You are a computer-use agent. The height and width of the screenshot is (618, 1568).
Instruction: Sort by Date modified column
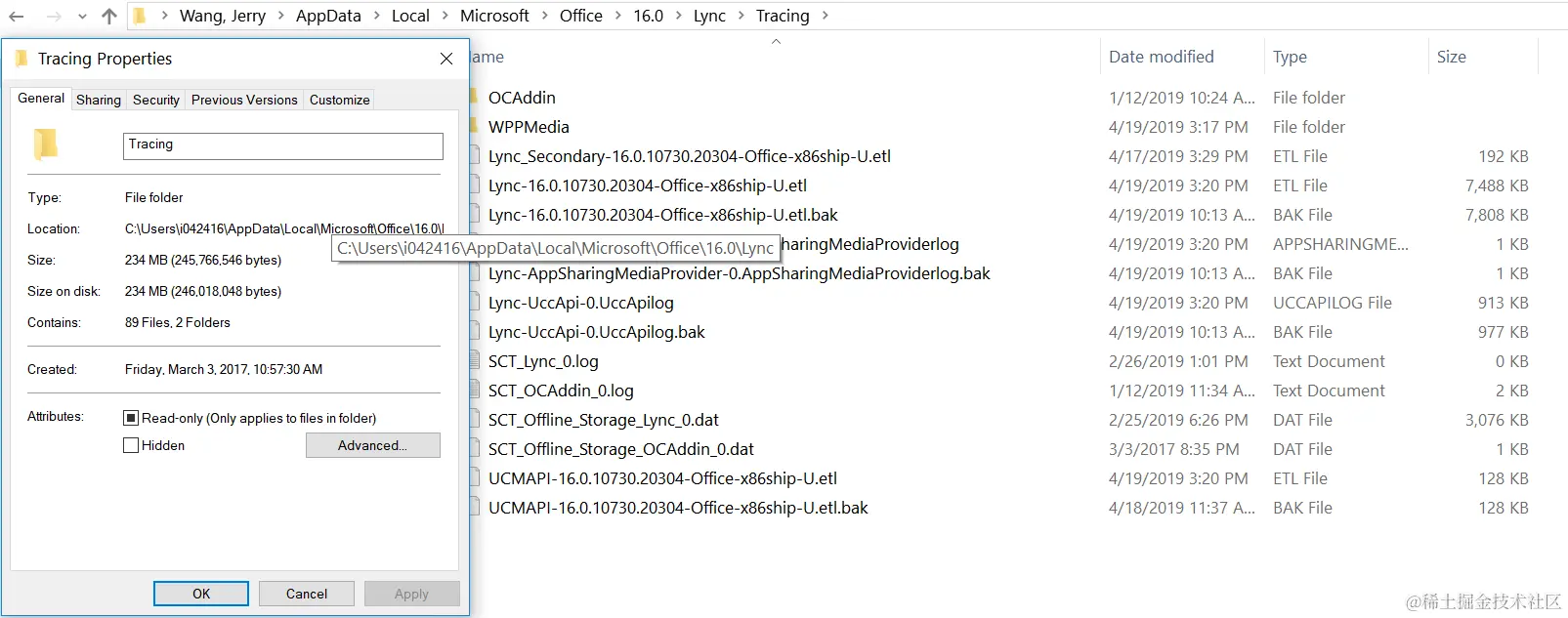tap(1162, 57)
